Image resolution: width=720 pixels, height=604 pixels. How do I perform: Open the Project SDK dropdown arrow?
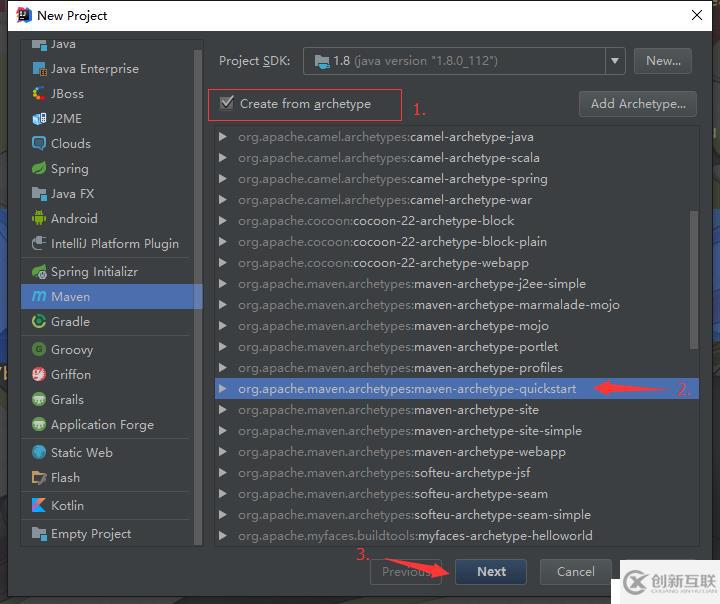pyautogui.click(x=615, y=61)
